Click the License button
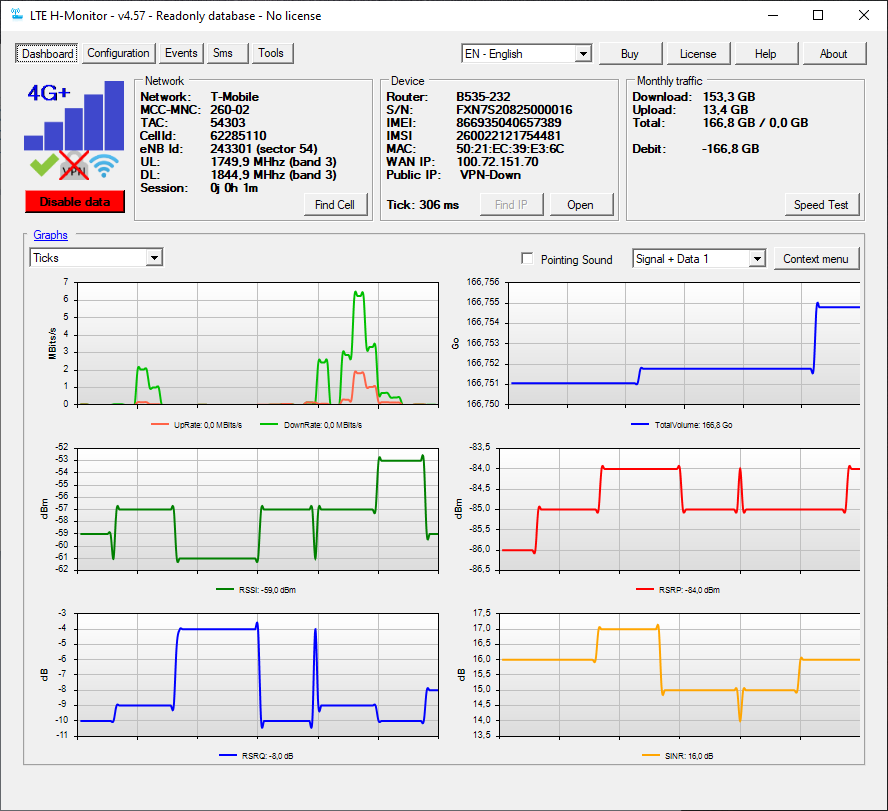888x811 pixels. click(x=698, y=54)
